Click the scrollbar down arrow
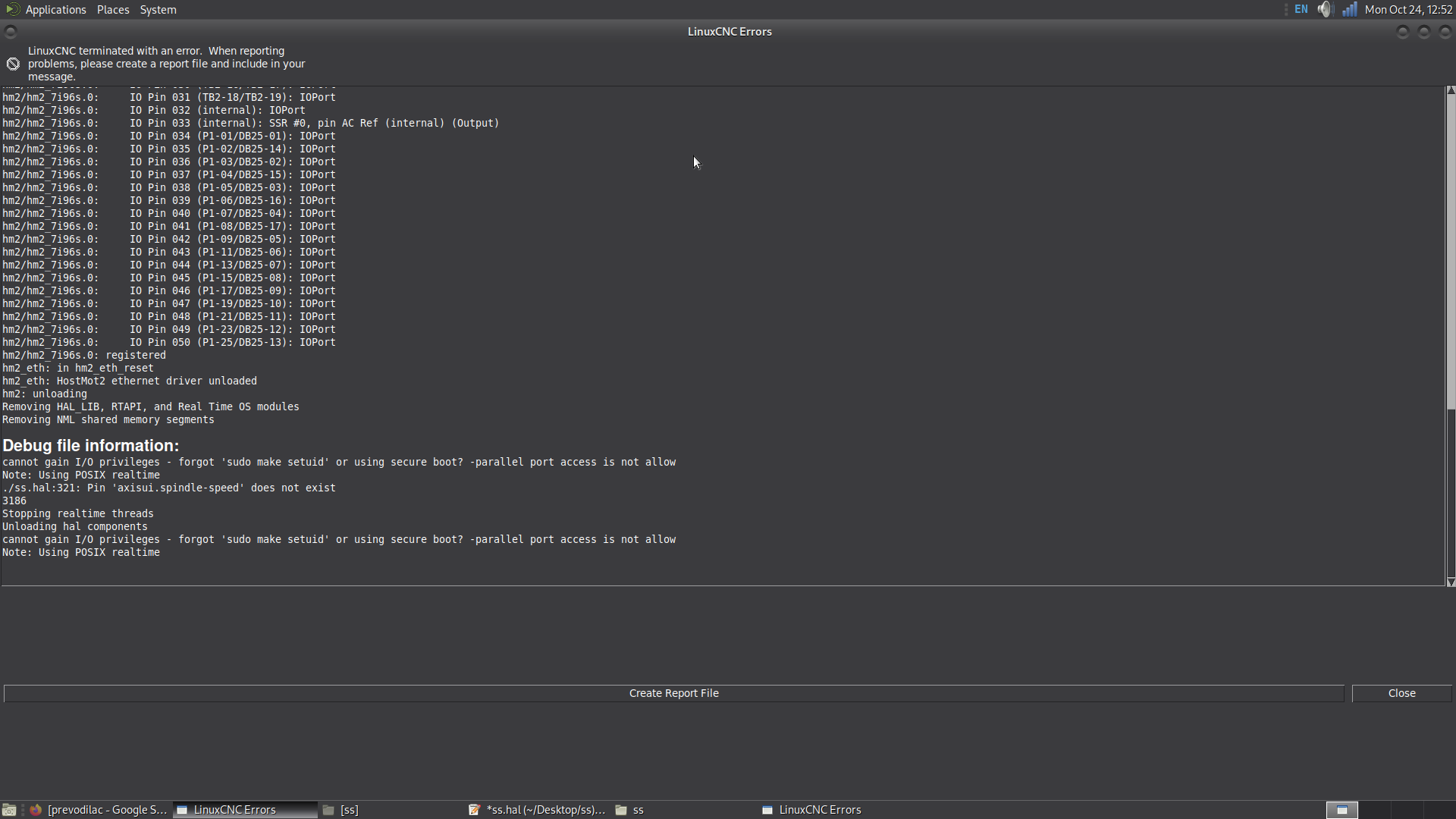 1451,582
